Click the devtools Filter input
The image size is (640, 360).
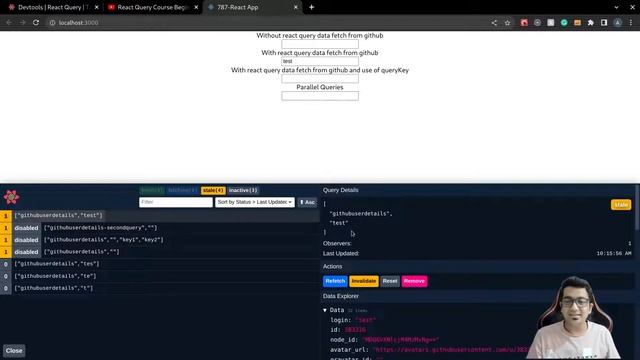point(176,202)
